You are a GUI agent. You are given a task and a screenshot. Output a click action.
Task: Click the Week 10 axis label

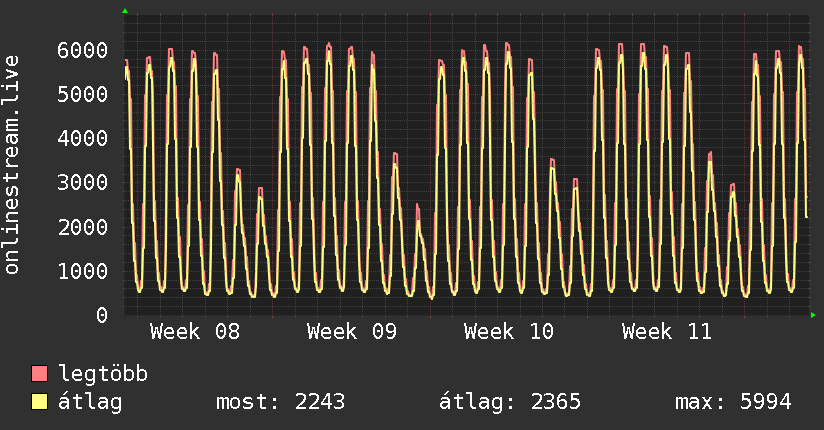509,332
